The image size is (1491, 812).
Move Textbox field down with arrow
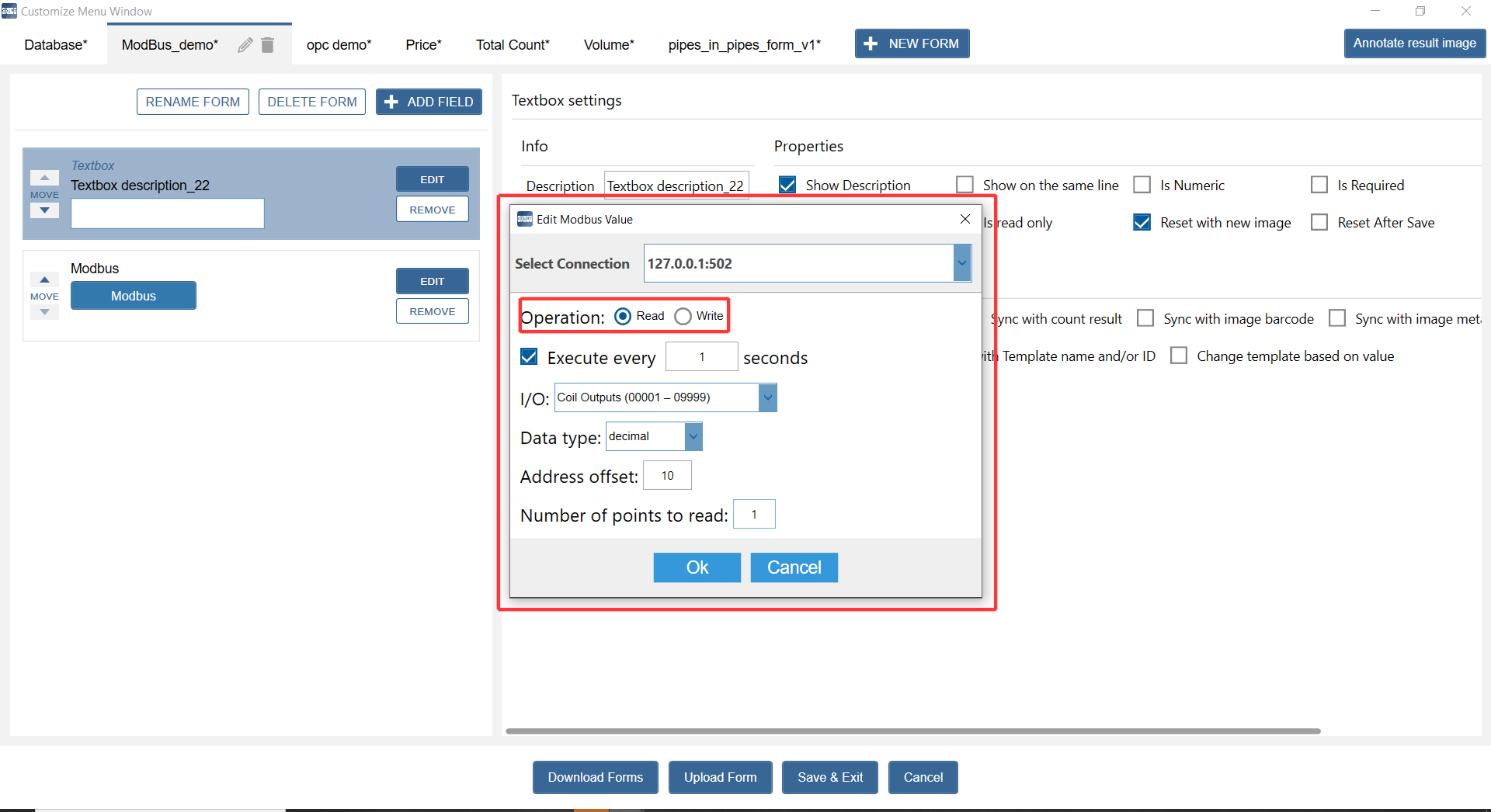point(44,210)
